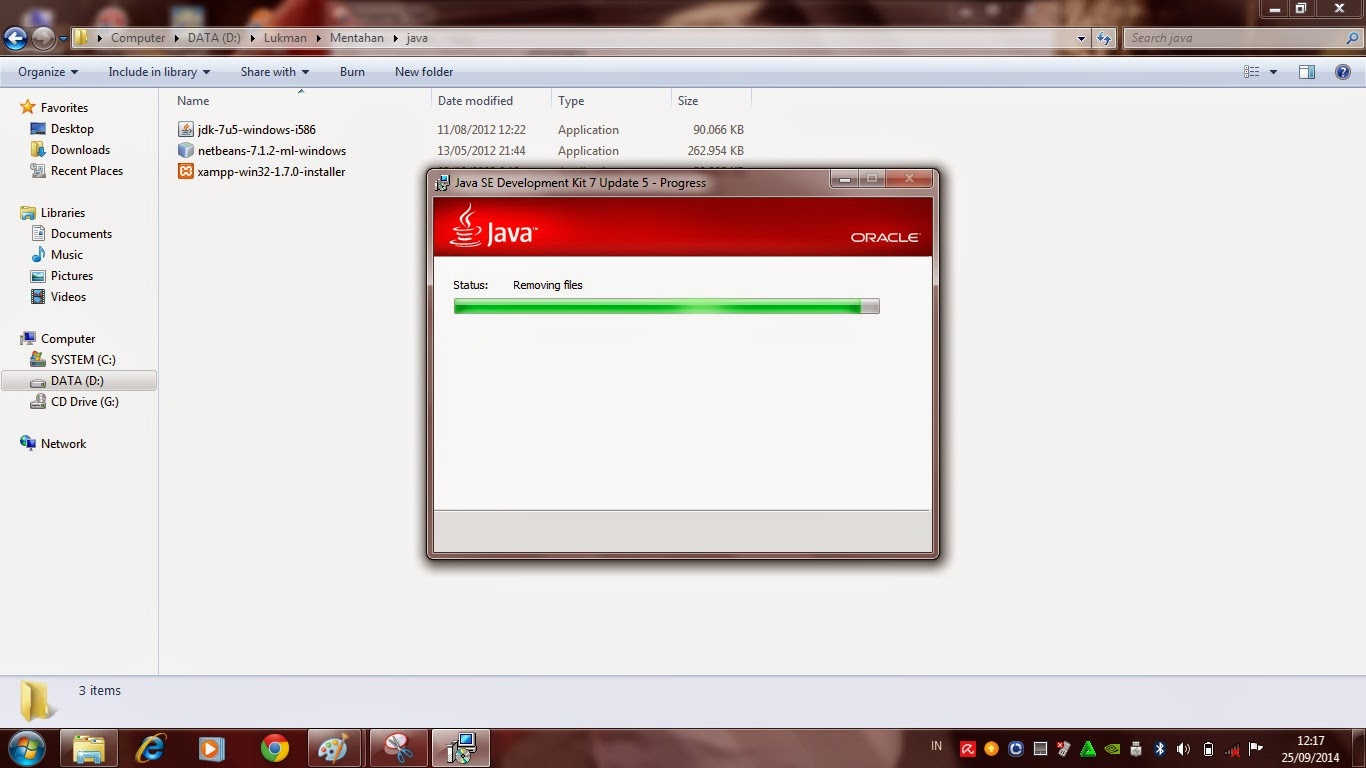
Task: Click the Lukman breadcrumb segment
Action: (285, 38)
